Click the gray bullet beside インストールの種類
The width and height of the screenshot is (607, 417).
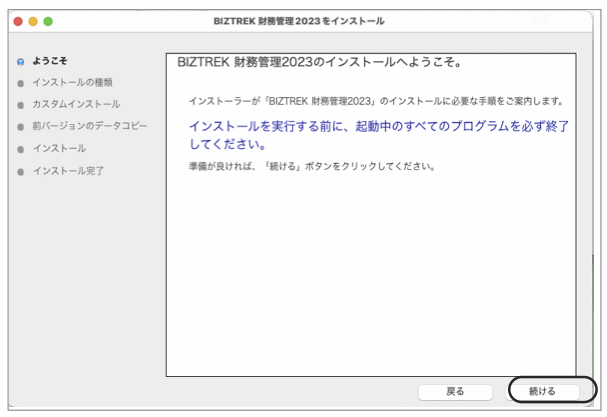coord(19,83)
